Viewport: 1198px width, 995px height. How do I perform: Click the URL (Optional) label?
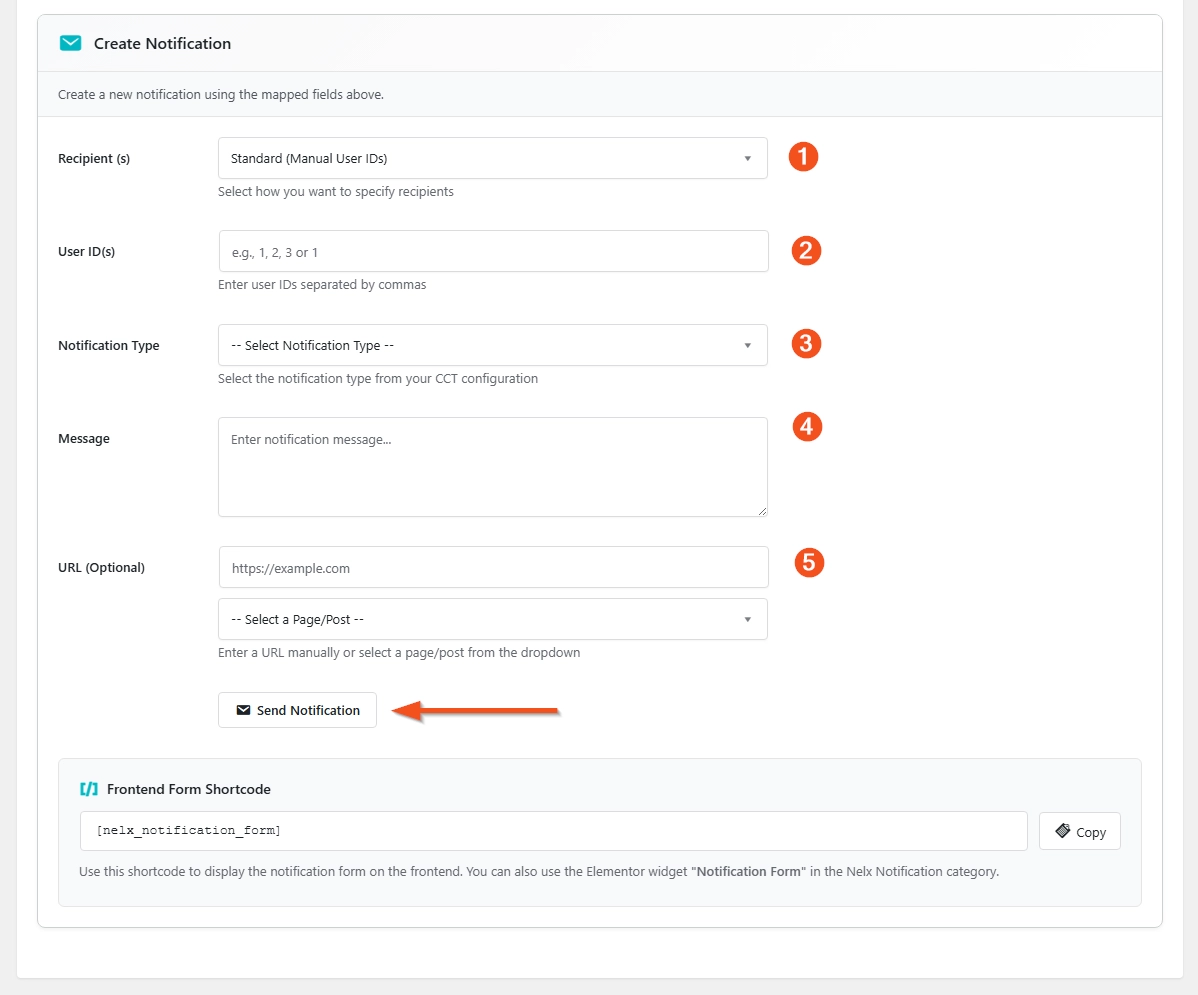102,567
